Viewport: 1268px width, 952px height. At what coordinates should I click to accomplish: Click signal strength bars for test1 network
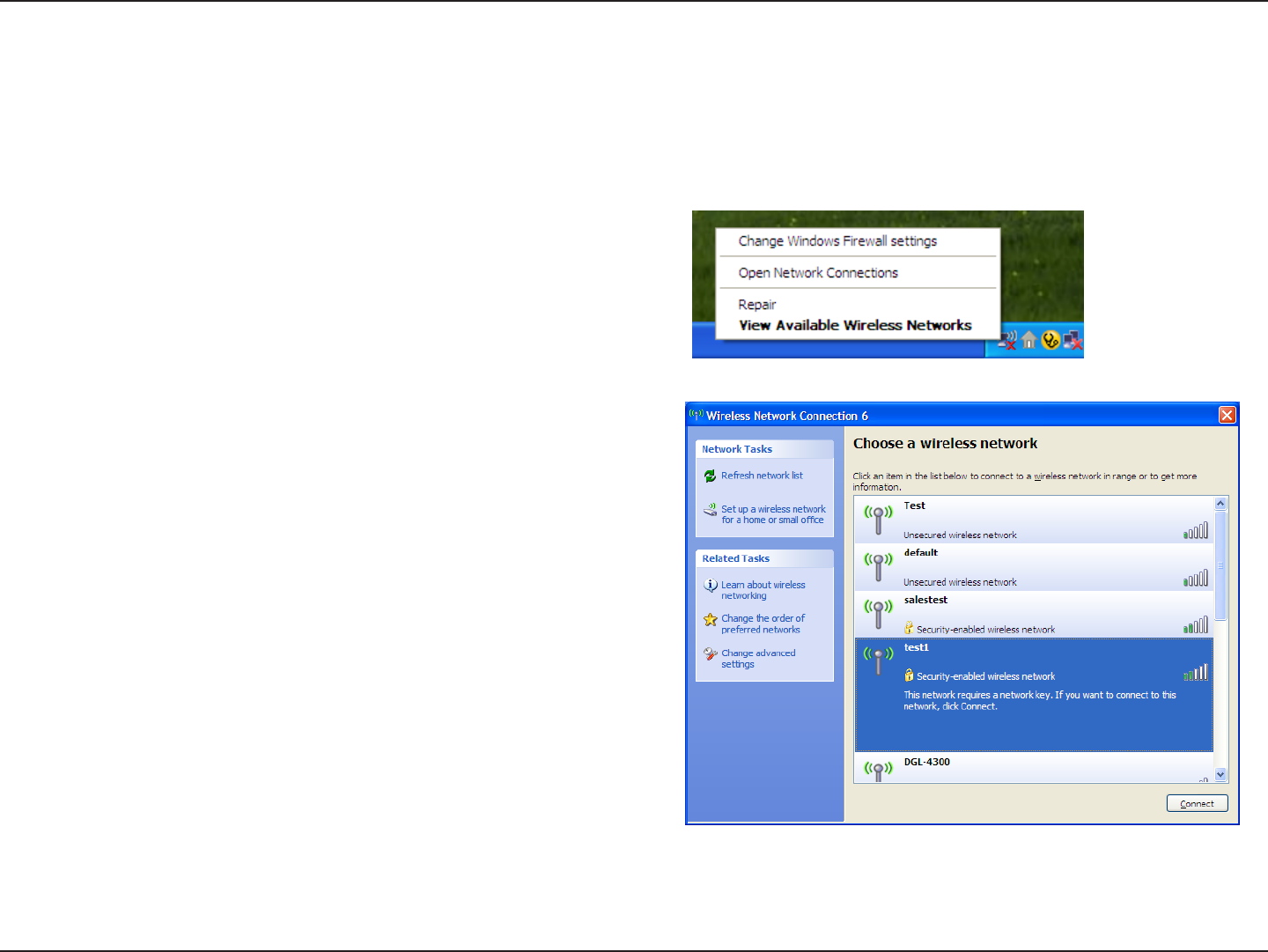(1196, 673)
